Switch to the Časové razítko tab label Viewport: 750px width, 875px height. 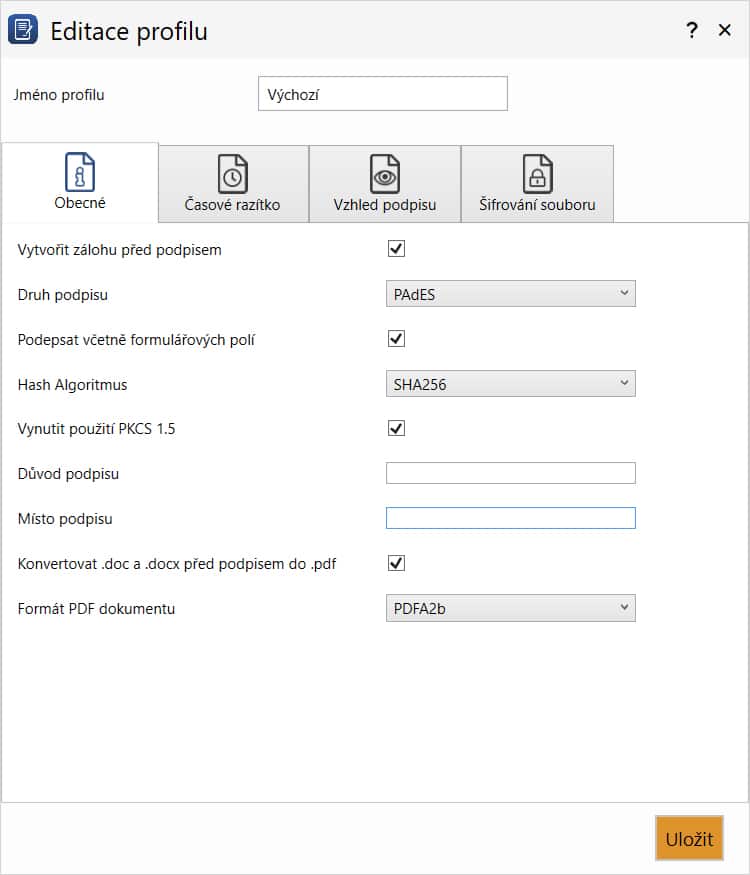(232, 205)
